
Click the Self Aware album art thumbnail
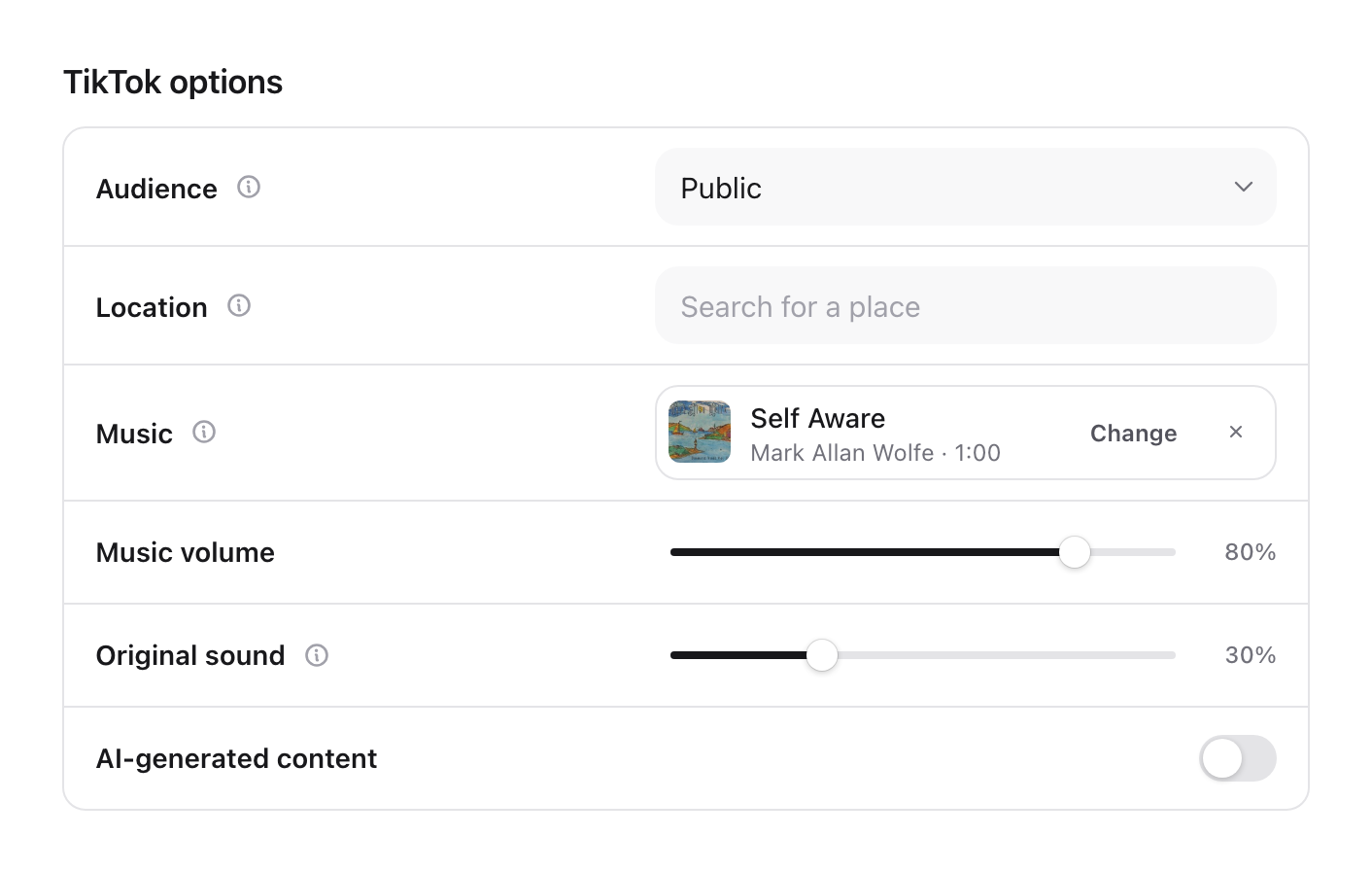point(700,432)
